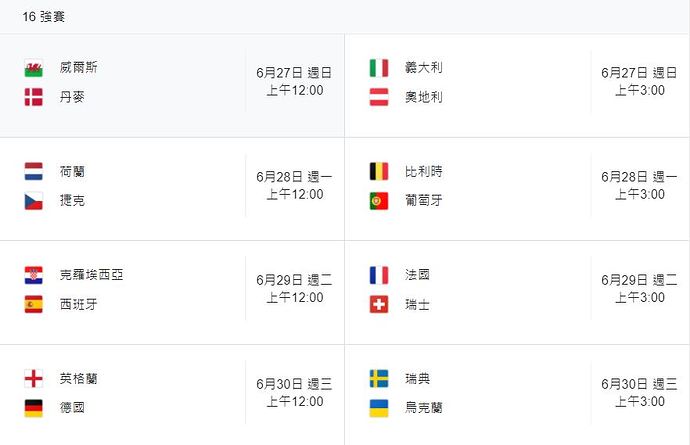Open the 威爾斯 team link
The height and width of the screenshot is (445, 690).
pos(78,67)
